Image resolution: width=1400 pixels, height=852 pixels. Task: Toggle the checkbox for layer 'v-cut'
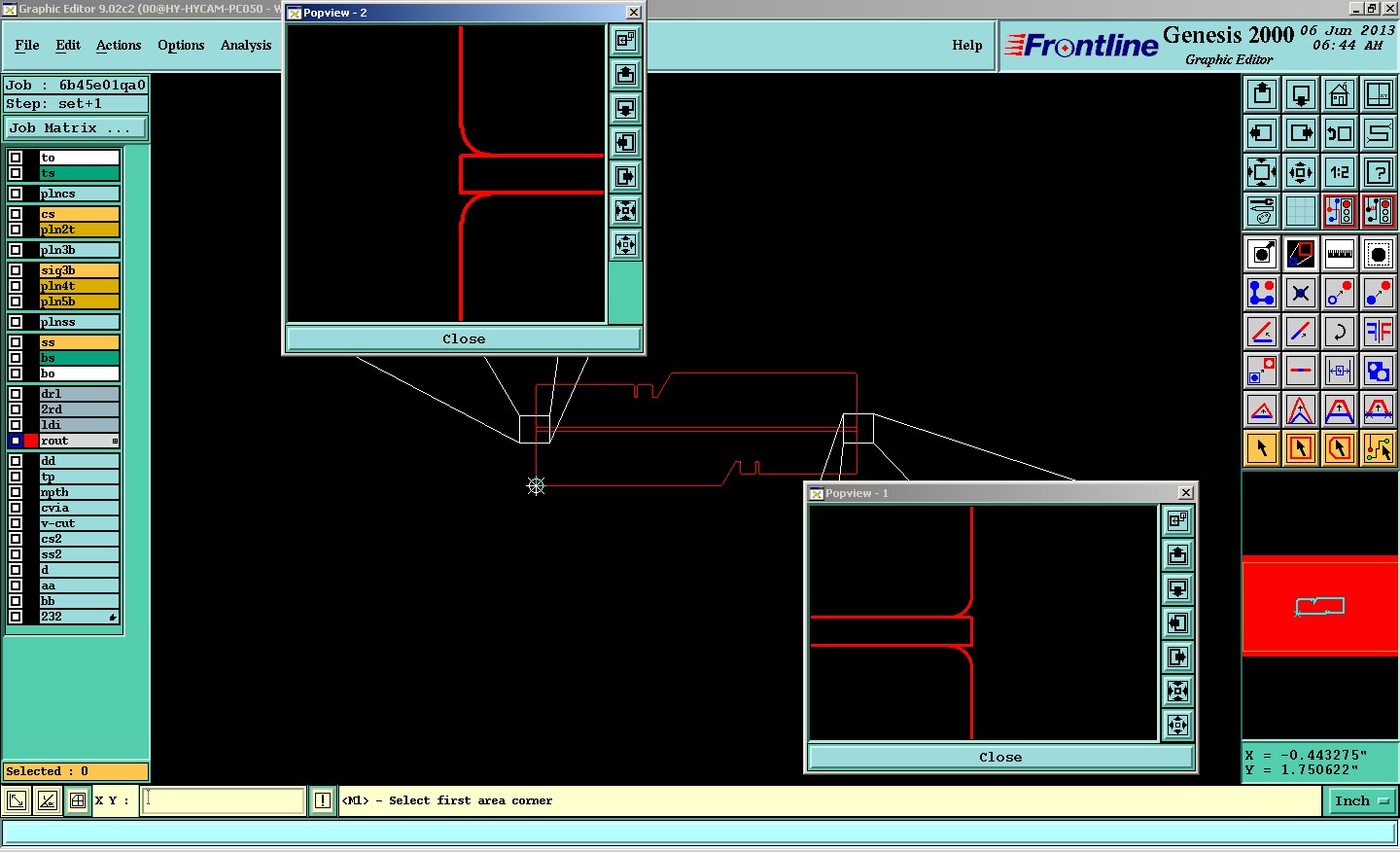tap(16, 523)
